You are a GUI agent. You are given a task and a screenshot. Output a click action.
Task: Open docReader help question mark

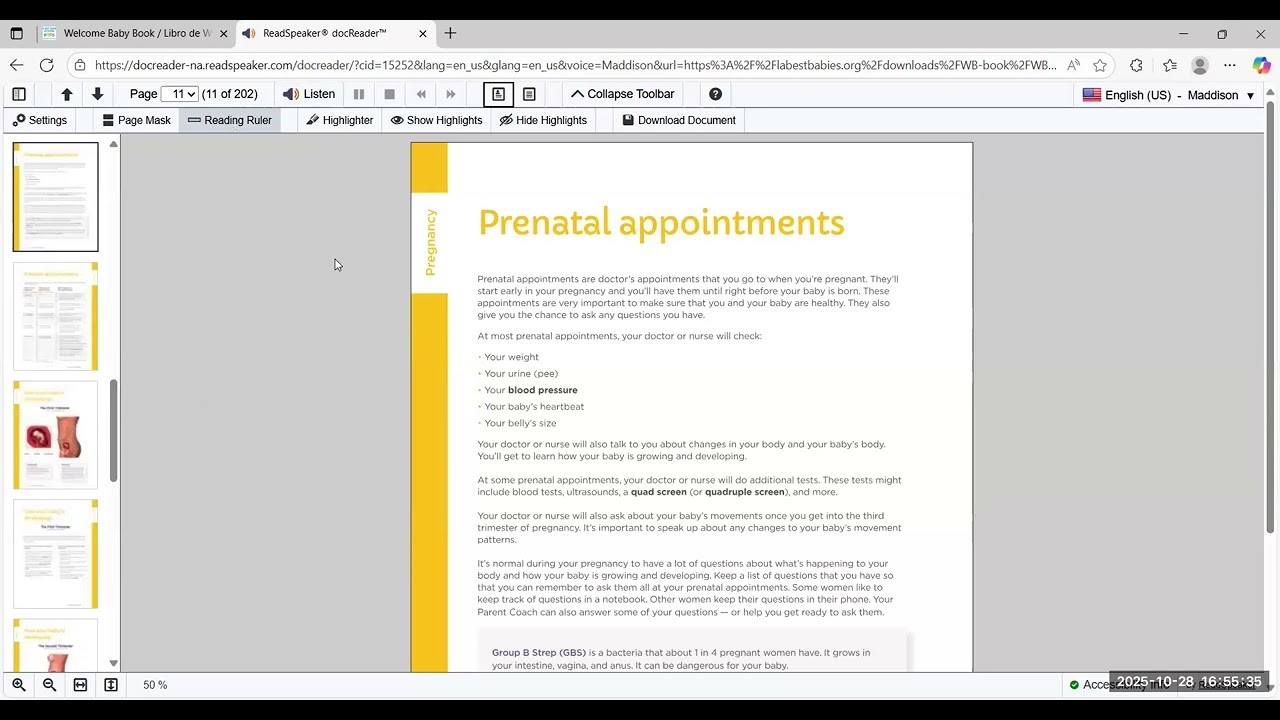click(715, 94)
